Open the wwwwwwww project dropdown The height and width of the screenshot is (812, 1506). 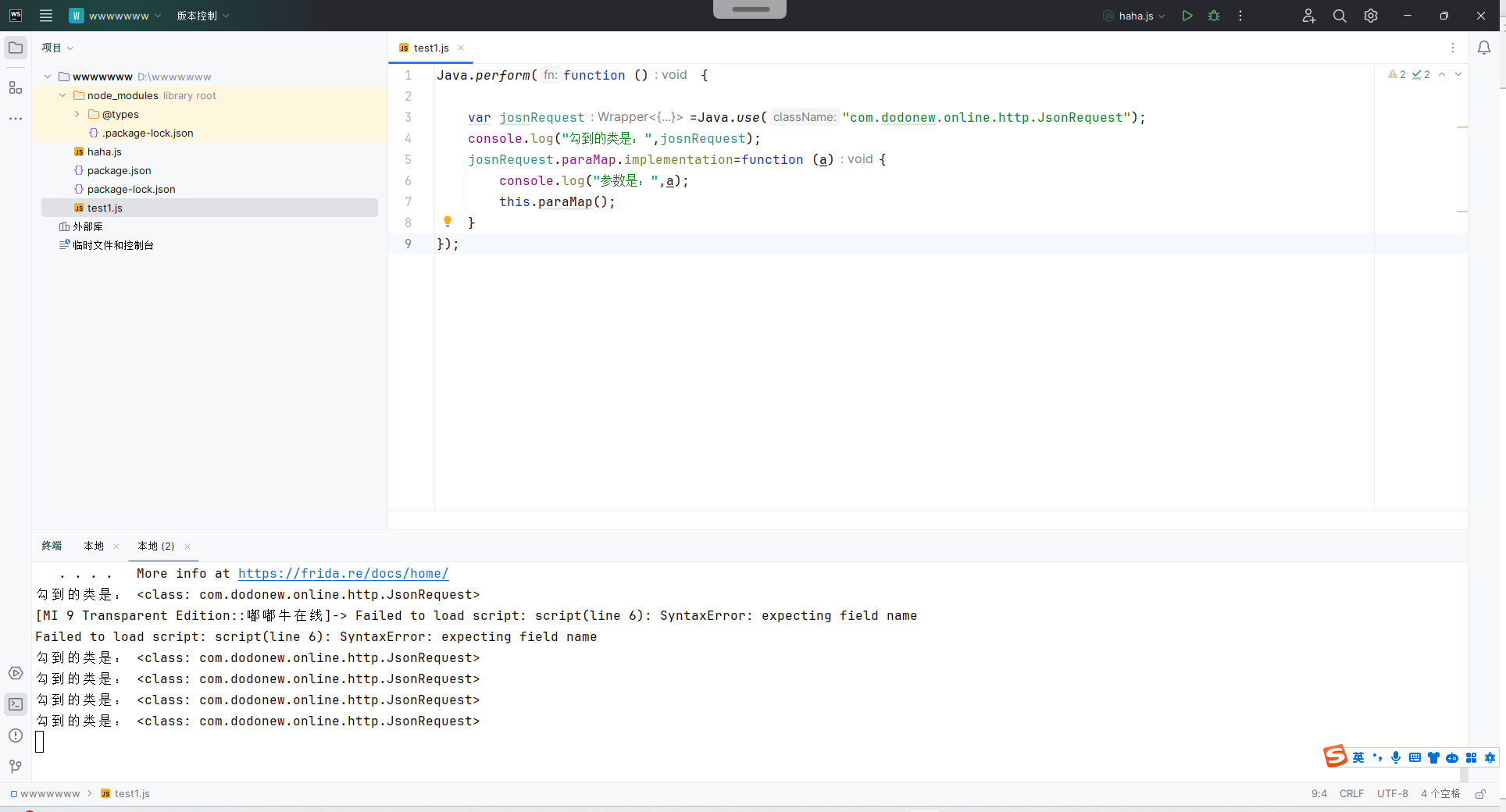(116, 16)
